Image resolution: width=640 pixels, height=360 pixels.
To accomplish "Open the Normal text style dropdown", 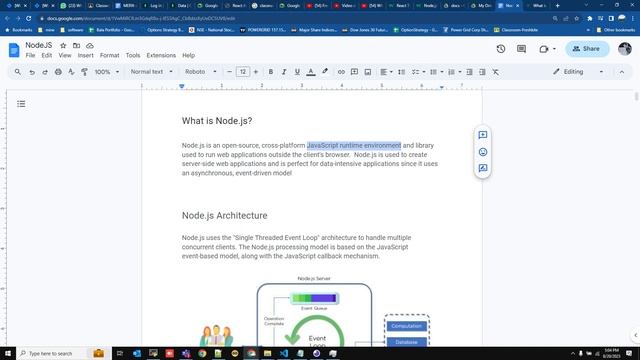I will pos(151,72).
